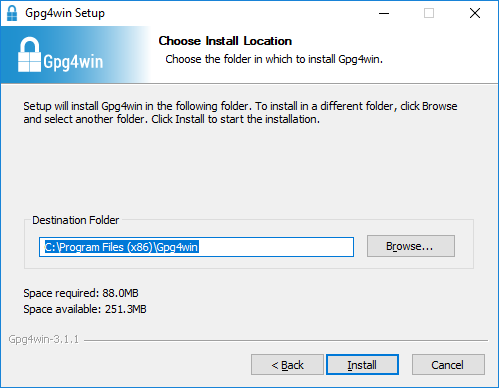The width and height of the screenshot is (499, 388).
Task: Click the Choose Install Location heading
Action: [225, 41]
